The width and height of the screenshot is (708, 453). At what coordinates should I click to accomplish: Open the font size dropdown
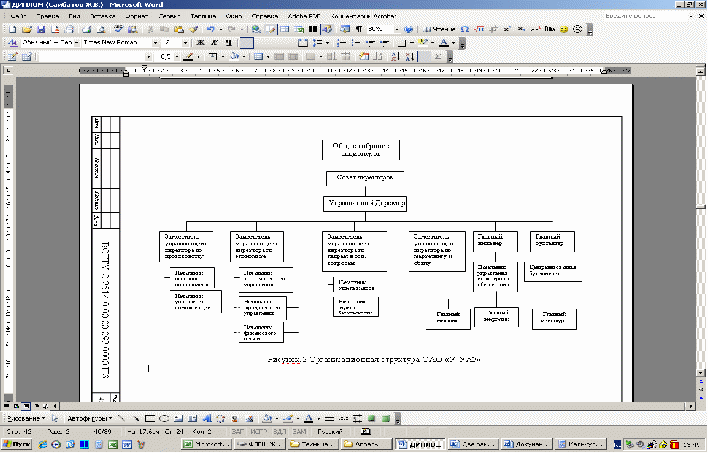[185, 43]
